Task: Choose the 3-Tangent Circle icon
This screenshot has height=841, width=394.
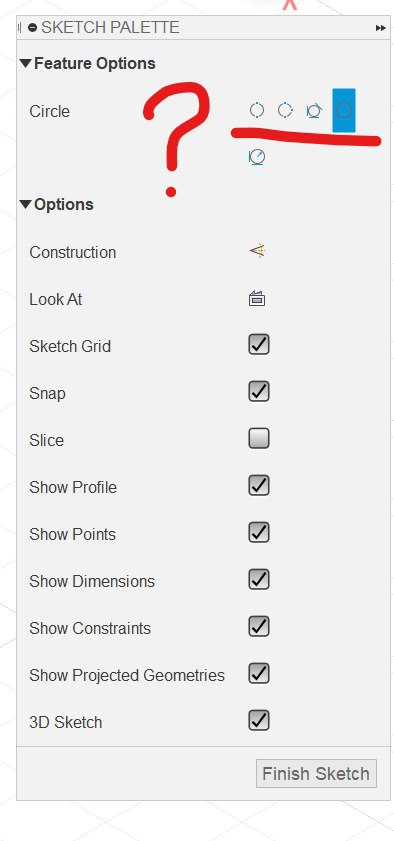Action: tap(314, 111)
